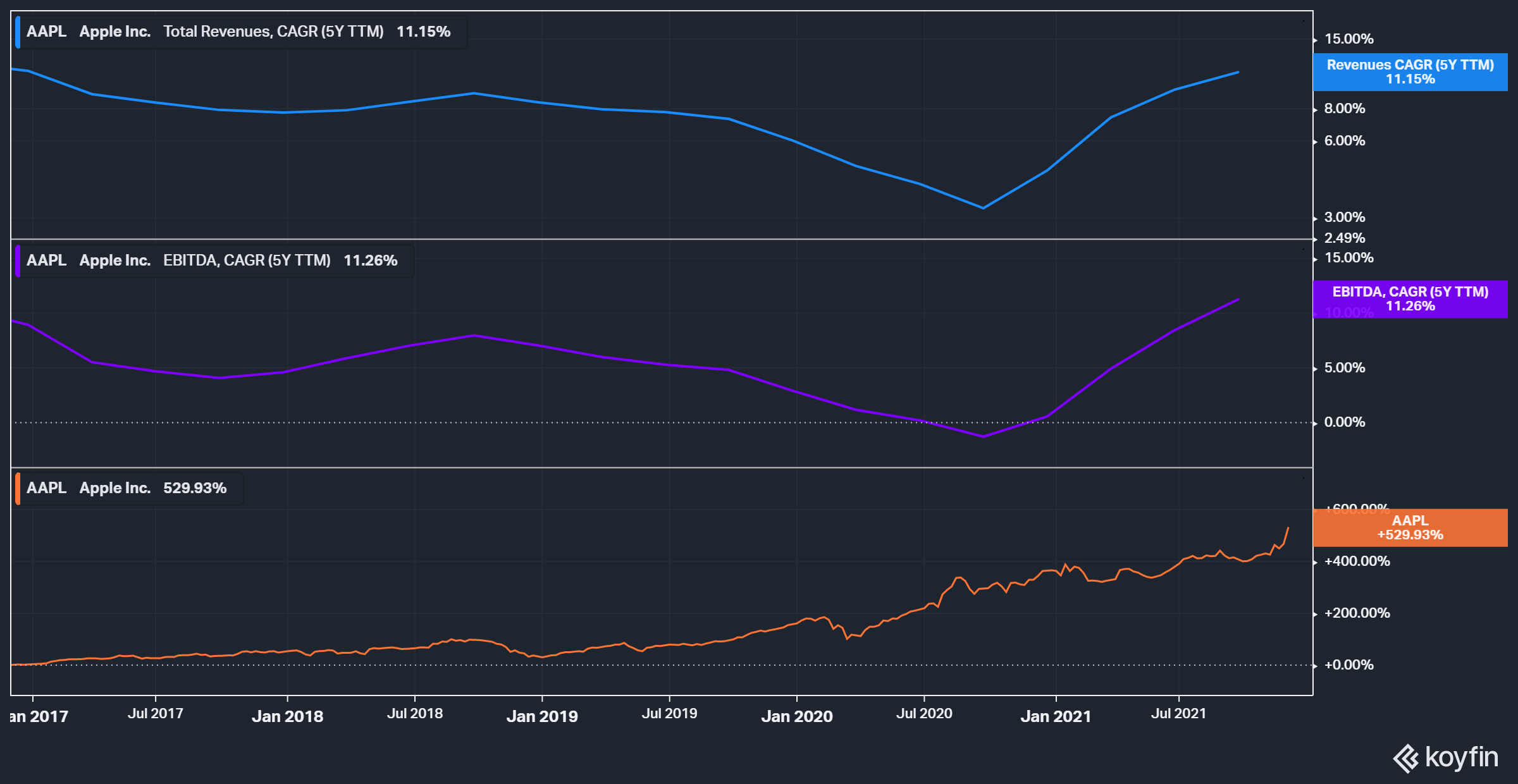The image size is (1518, 784).
Task: Click the purple EBITDA CAGR value tag
Action: click(x=1410, y=299)
